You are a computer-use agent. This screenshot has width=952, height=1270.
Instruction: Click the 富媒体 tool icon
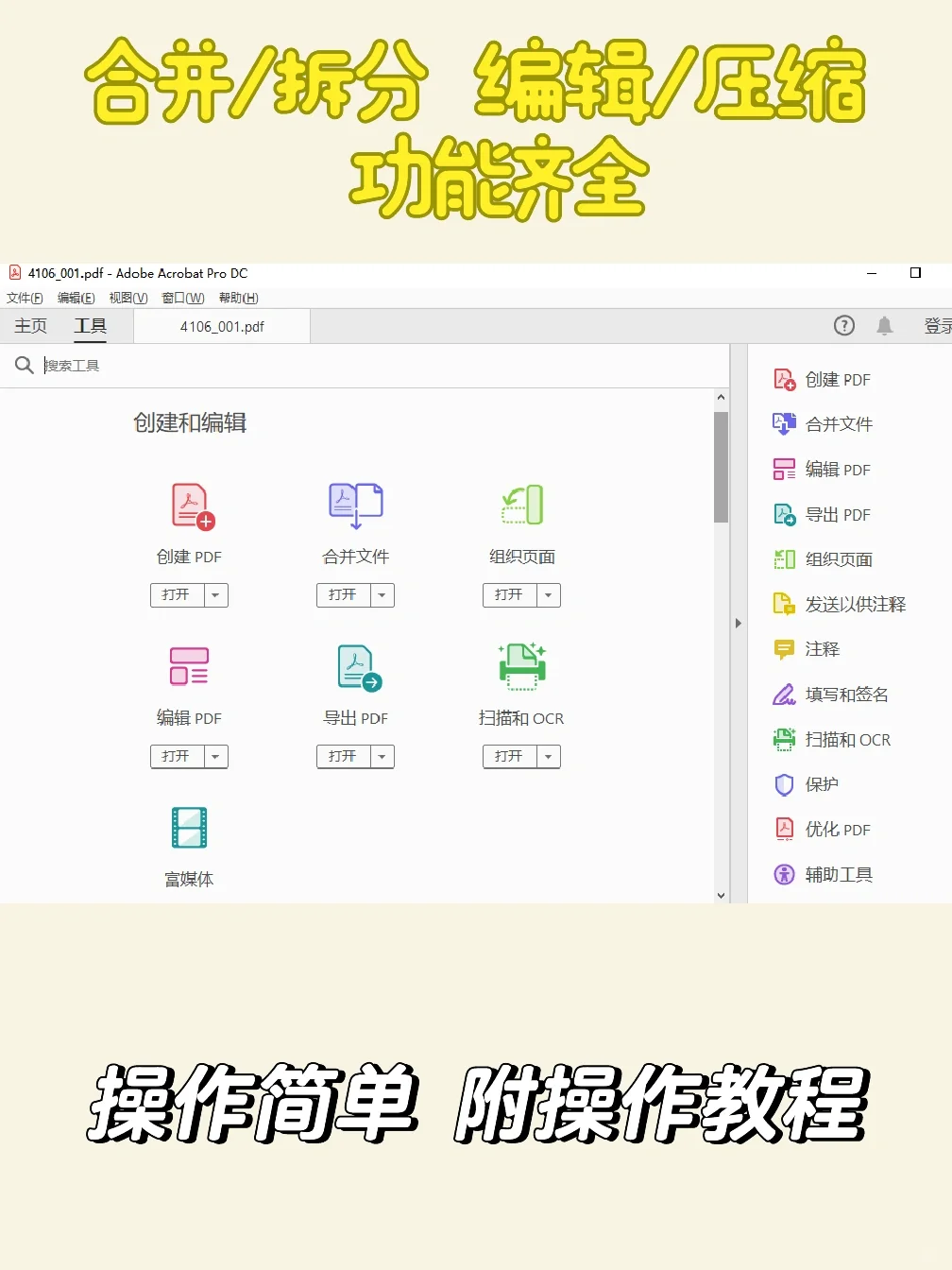click(189, 826)
